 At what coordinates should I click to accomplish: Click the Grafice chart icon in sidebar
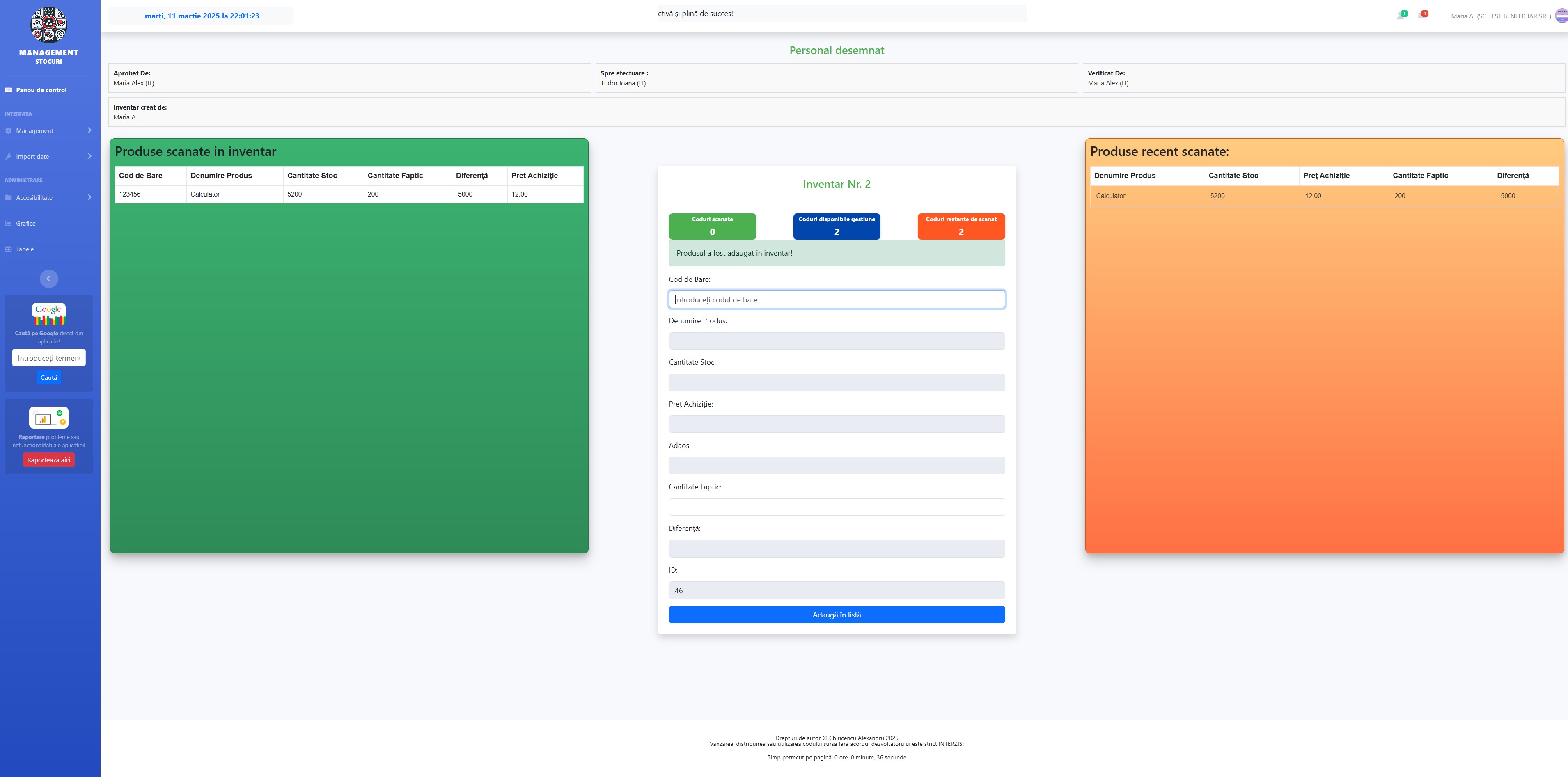(x=9, y=223)
